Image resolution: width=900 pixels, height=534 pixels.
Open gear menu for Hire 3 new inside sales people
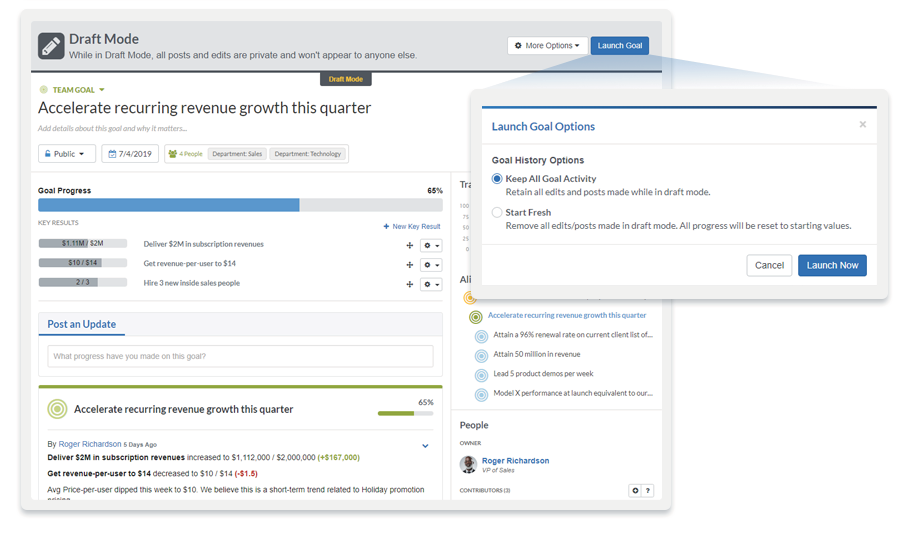click(431, 285)
